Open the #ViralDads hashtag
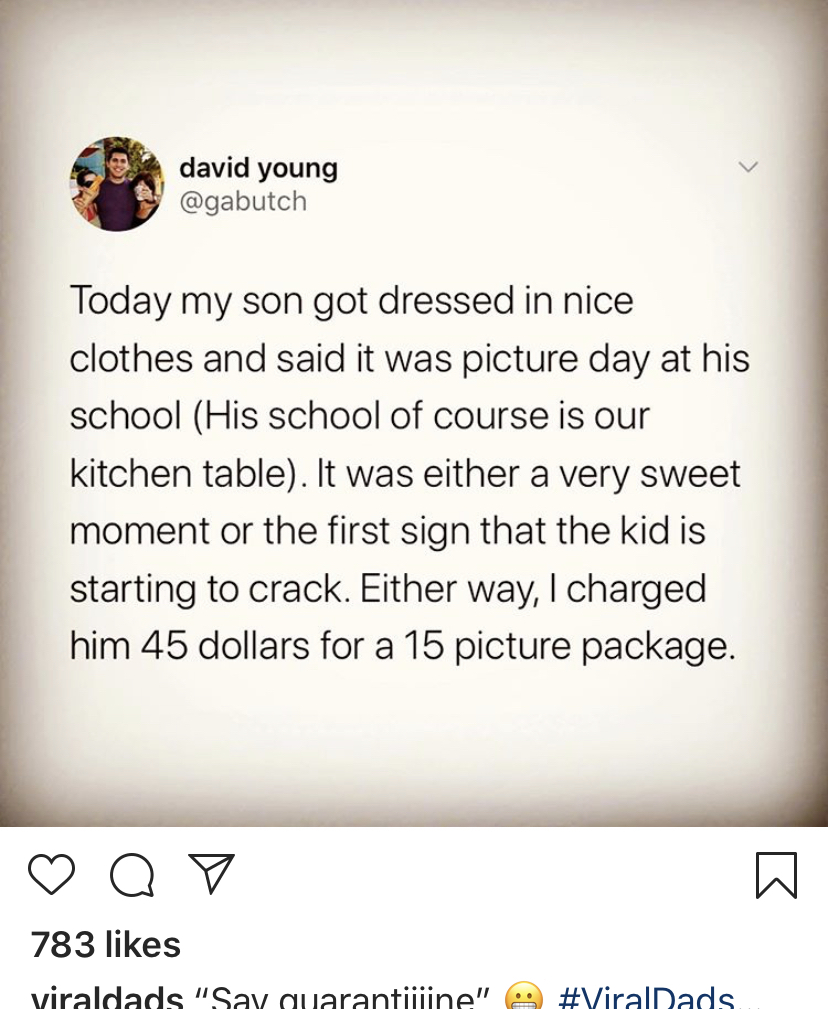This screenshot has height=1009, width=828. pyautogui.click(x=646, y=997)
